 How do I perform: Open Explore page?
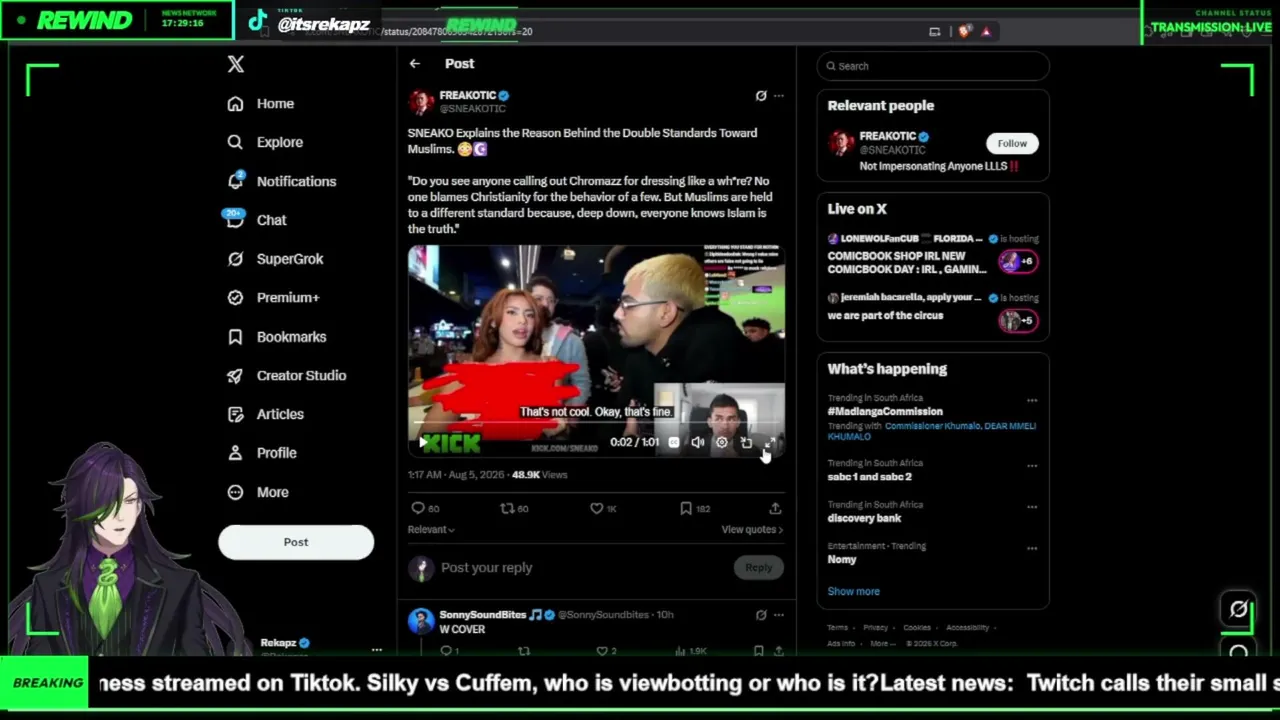pos(265,142)
